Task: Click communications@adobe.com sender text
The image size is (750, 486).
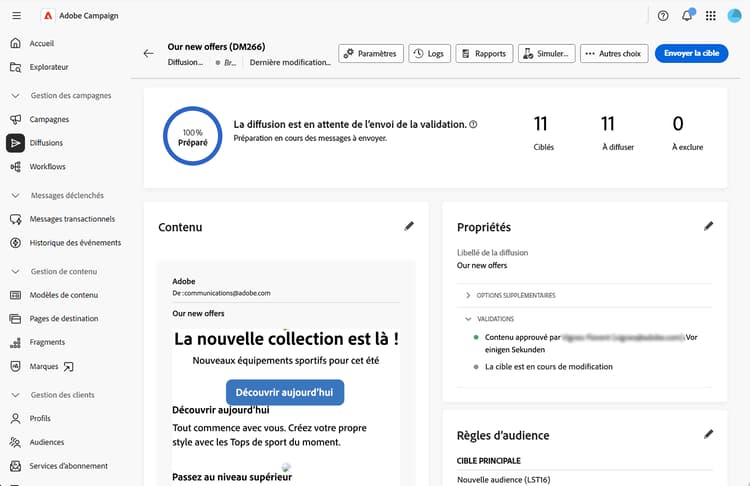Action: tap(227, 293)
